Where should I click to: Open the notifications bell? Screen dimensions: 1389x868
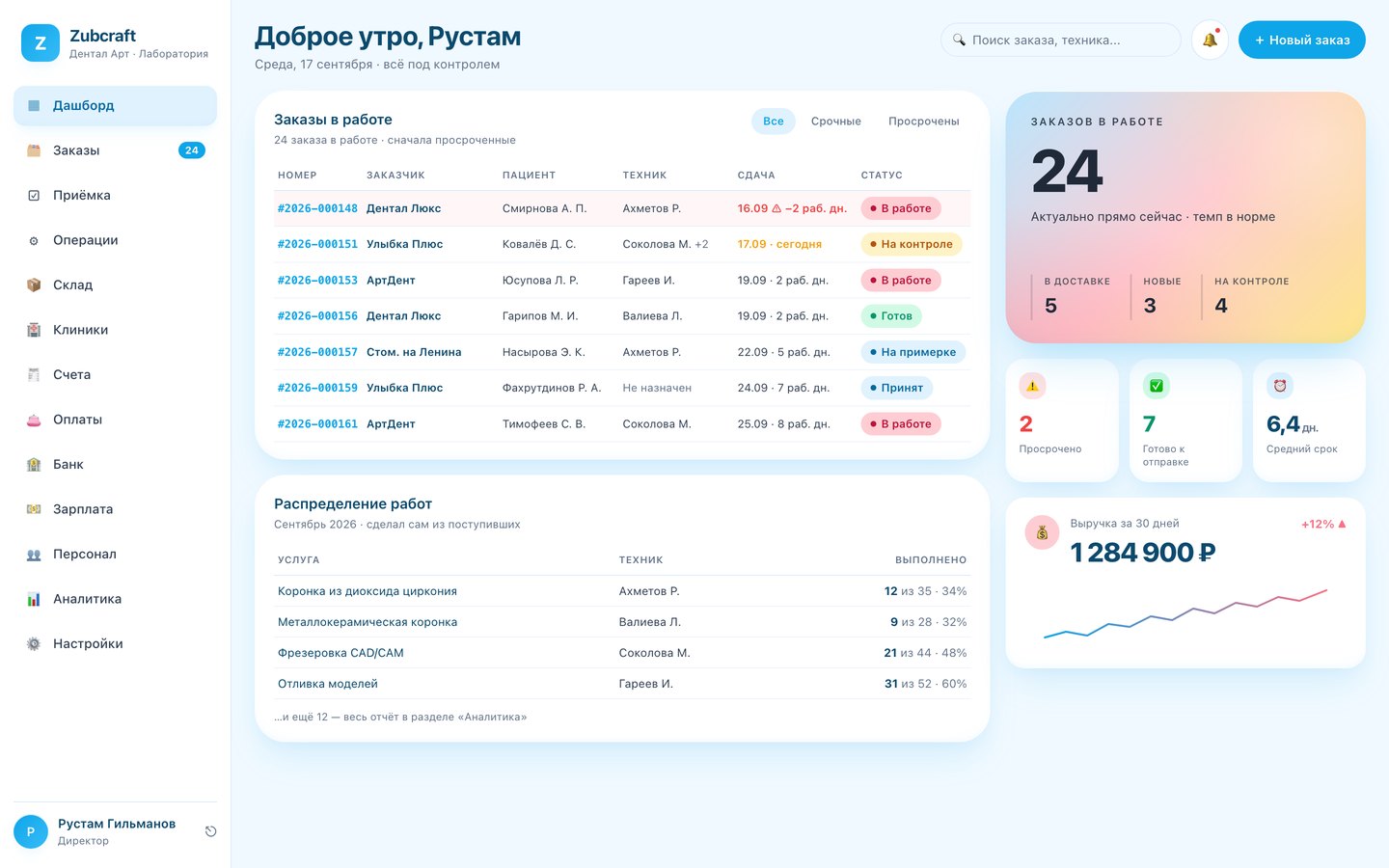pos(1210,40)
